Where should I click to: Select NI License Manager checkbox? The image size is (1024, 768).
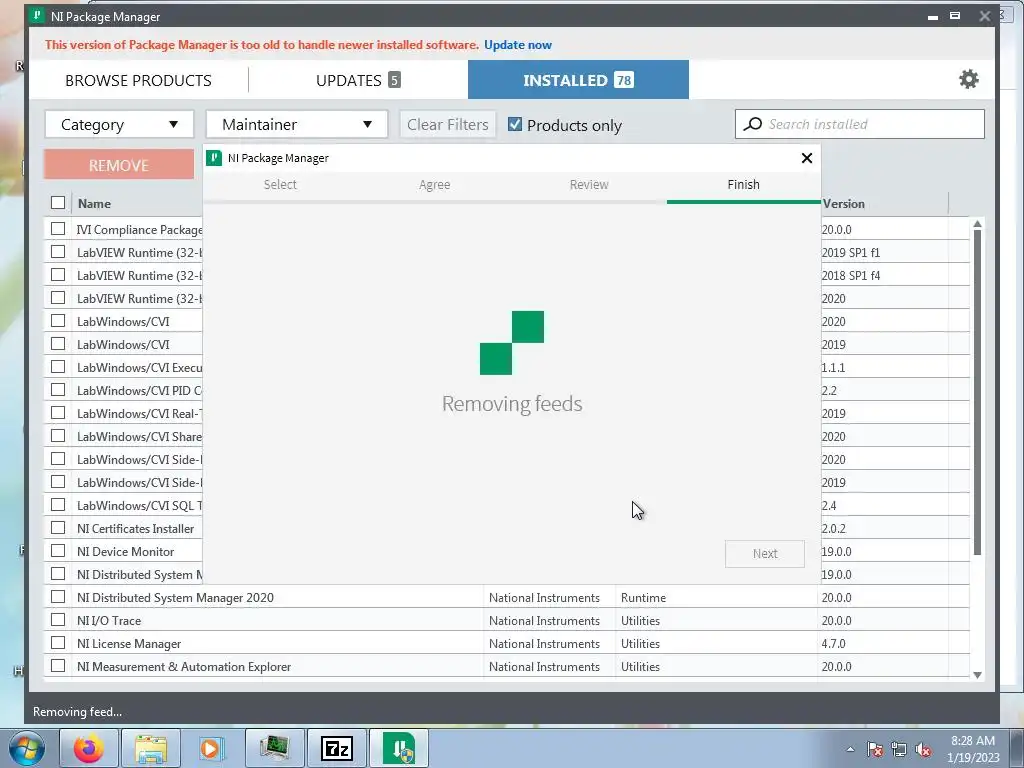pos(58,643)
